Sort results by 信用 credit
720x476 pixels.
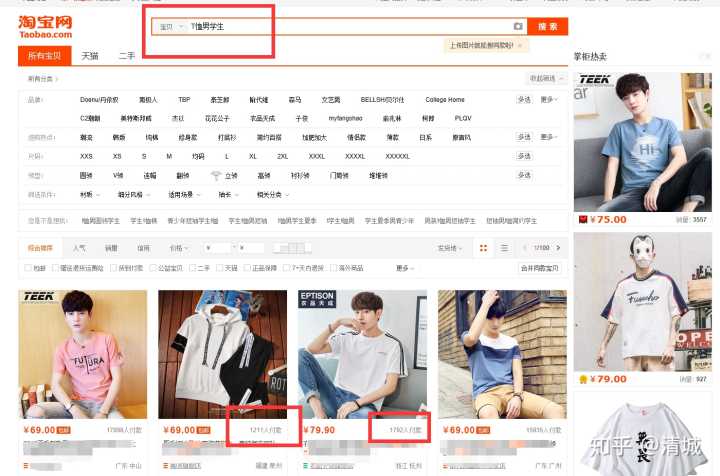pyautogui.click(x=143, y=248)
